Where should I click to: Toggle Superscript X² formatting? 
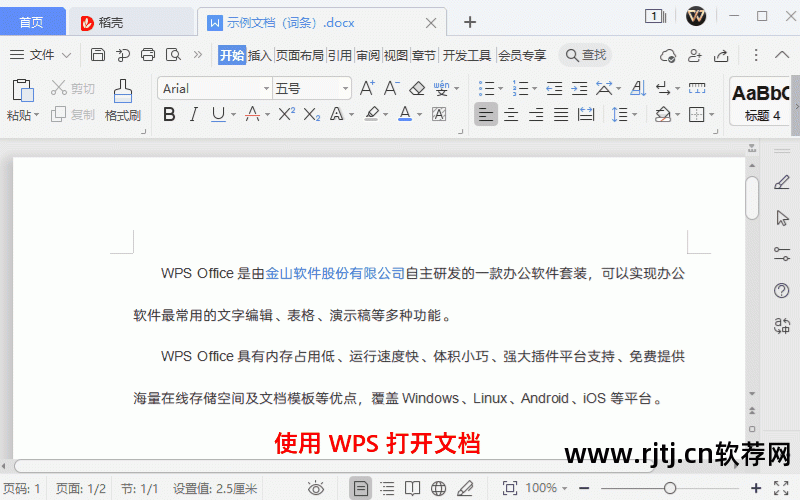pyautogui.click(x=286, y=114)
